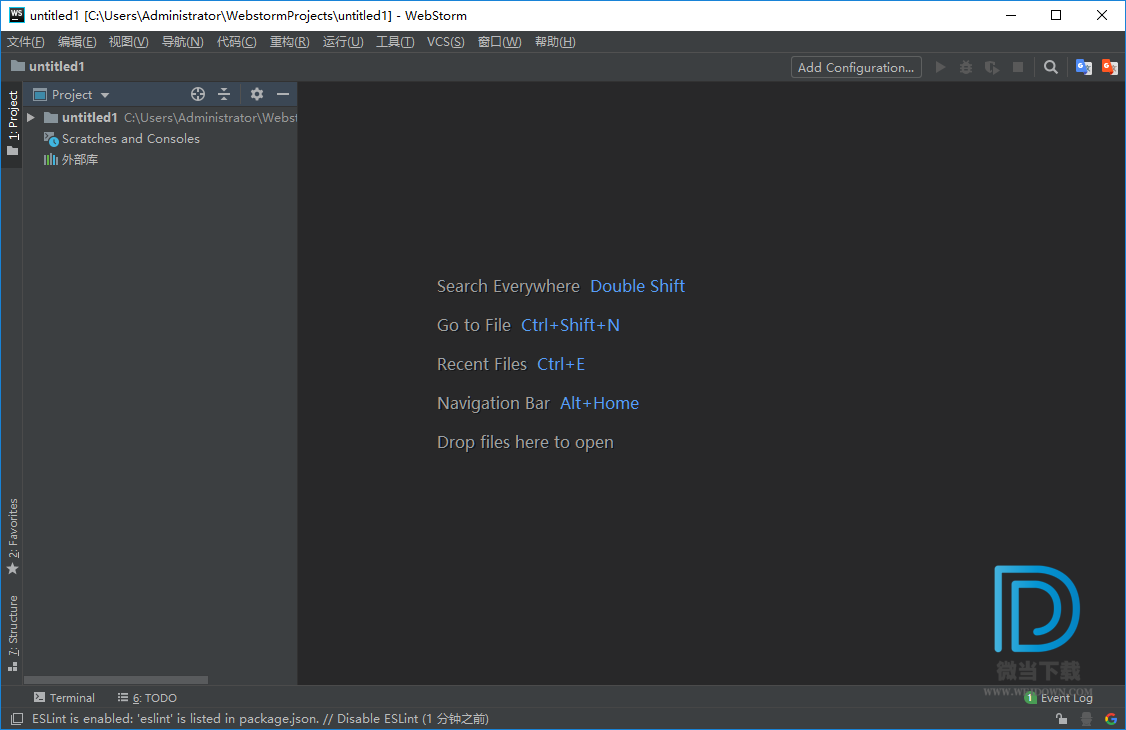Click the Ctrl+Shift+N shortcut text
Viewport: 1126px width, 730px height.
570,325
